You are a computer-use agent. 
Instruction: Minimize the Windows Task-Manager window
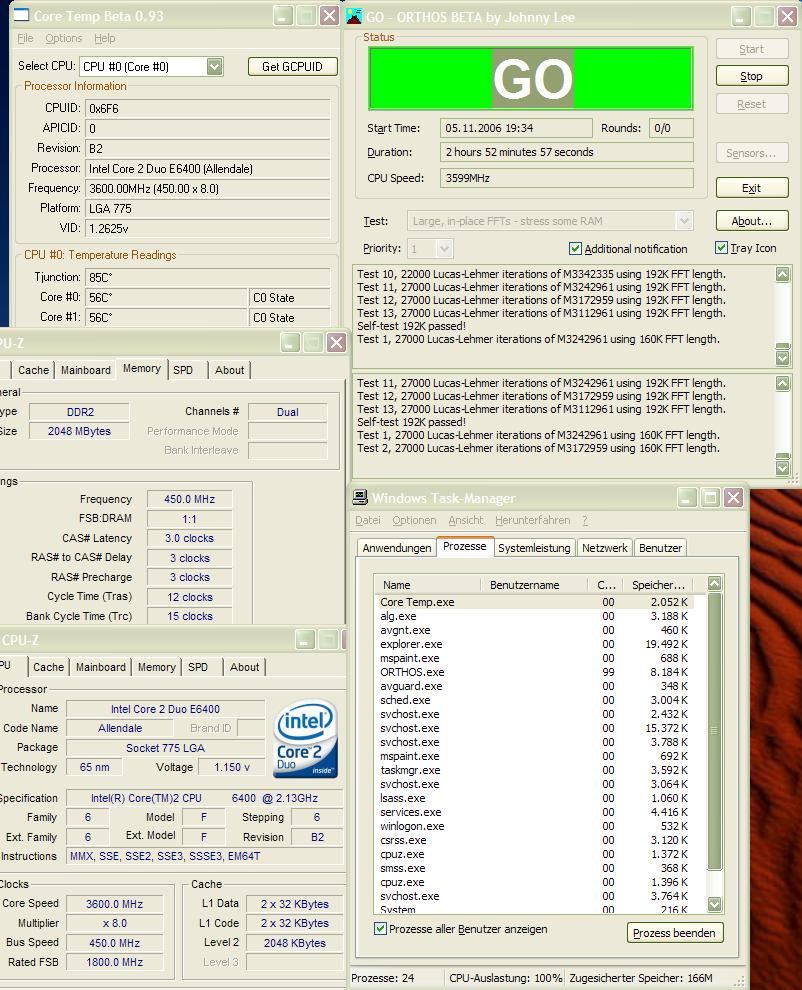point(687,498)
